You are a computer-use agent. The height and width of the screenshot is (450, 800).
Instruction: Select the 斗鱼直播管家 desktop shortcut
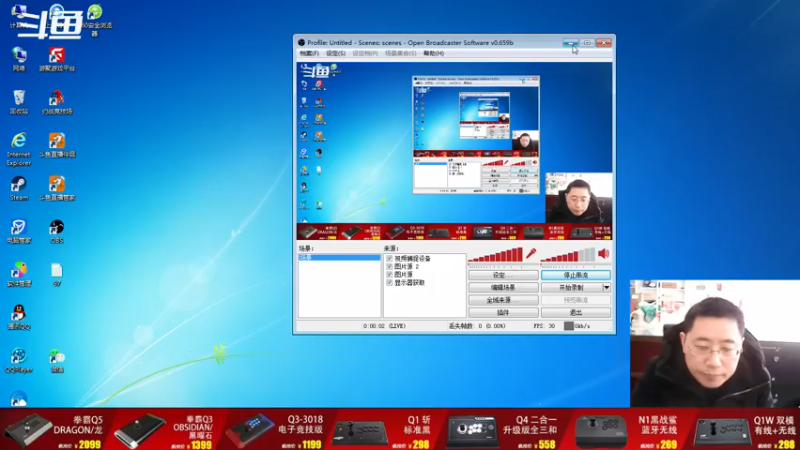[x=57, y=188]
